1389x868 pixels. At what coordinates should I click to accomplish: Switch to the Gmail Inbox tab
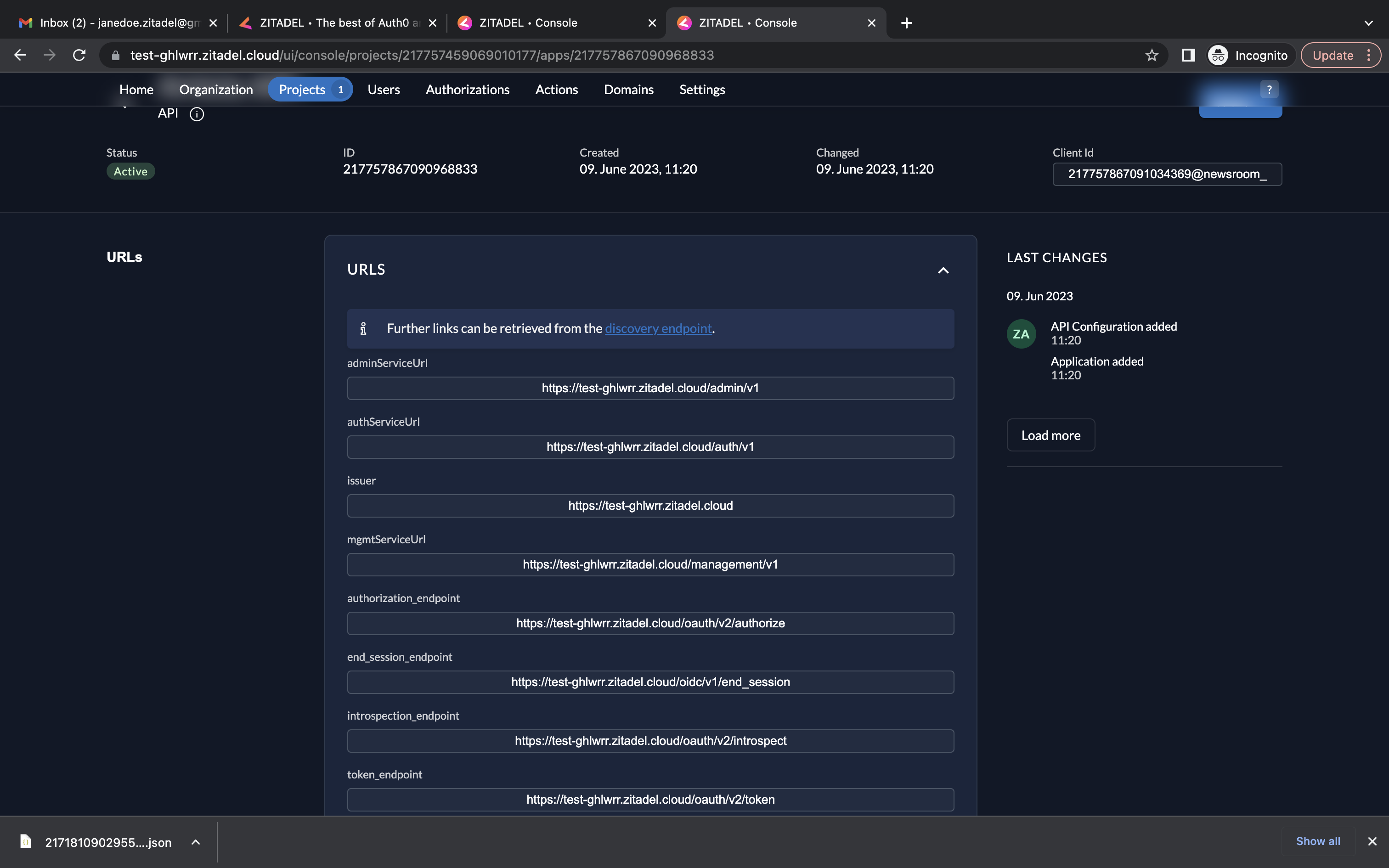pyautogui.click(x=118, y=23)
